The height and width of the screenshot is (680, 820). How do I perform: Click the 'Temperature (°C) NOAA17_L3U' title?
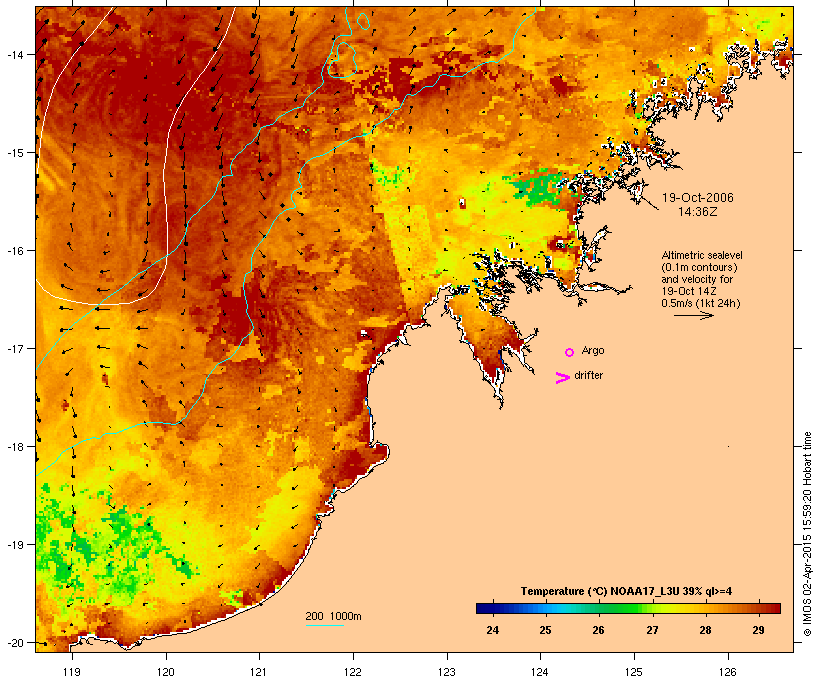pyautogui.click(x=600, y=591)
